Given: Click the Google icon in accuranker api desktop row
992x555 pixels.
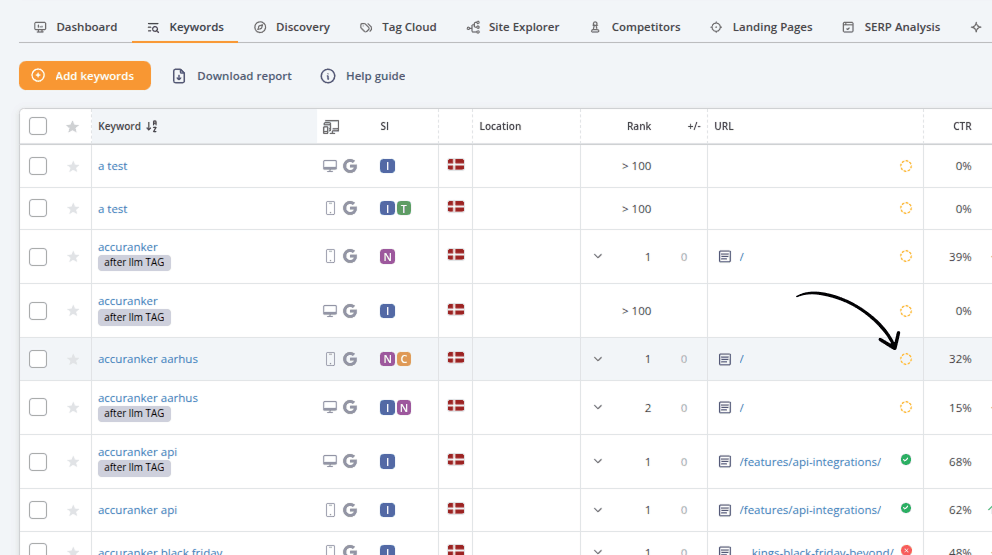Looking at the screenshot, I should (350, 461).
